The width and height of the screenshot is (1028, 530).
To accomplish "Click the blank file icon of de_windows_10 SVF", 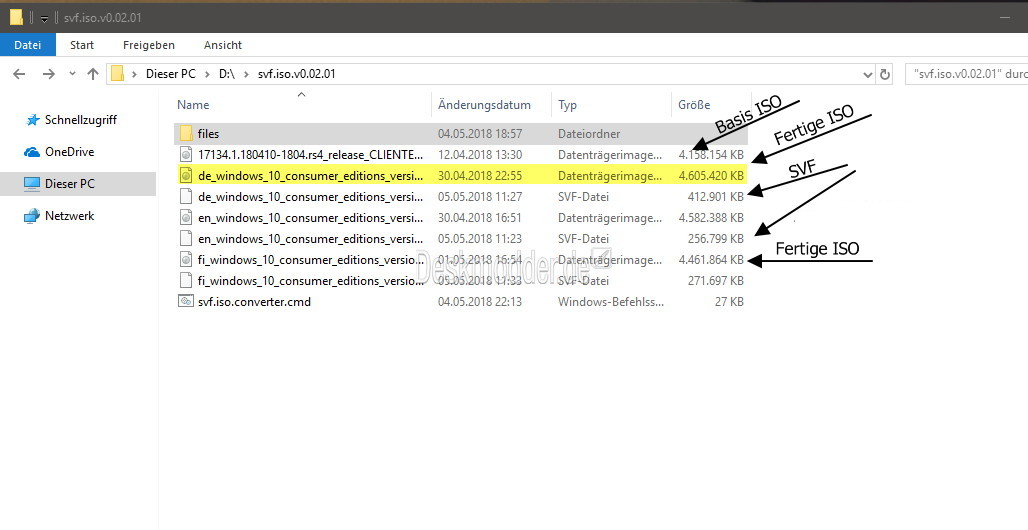I will (186, 197).
